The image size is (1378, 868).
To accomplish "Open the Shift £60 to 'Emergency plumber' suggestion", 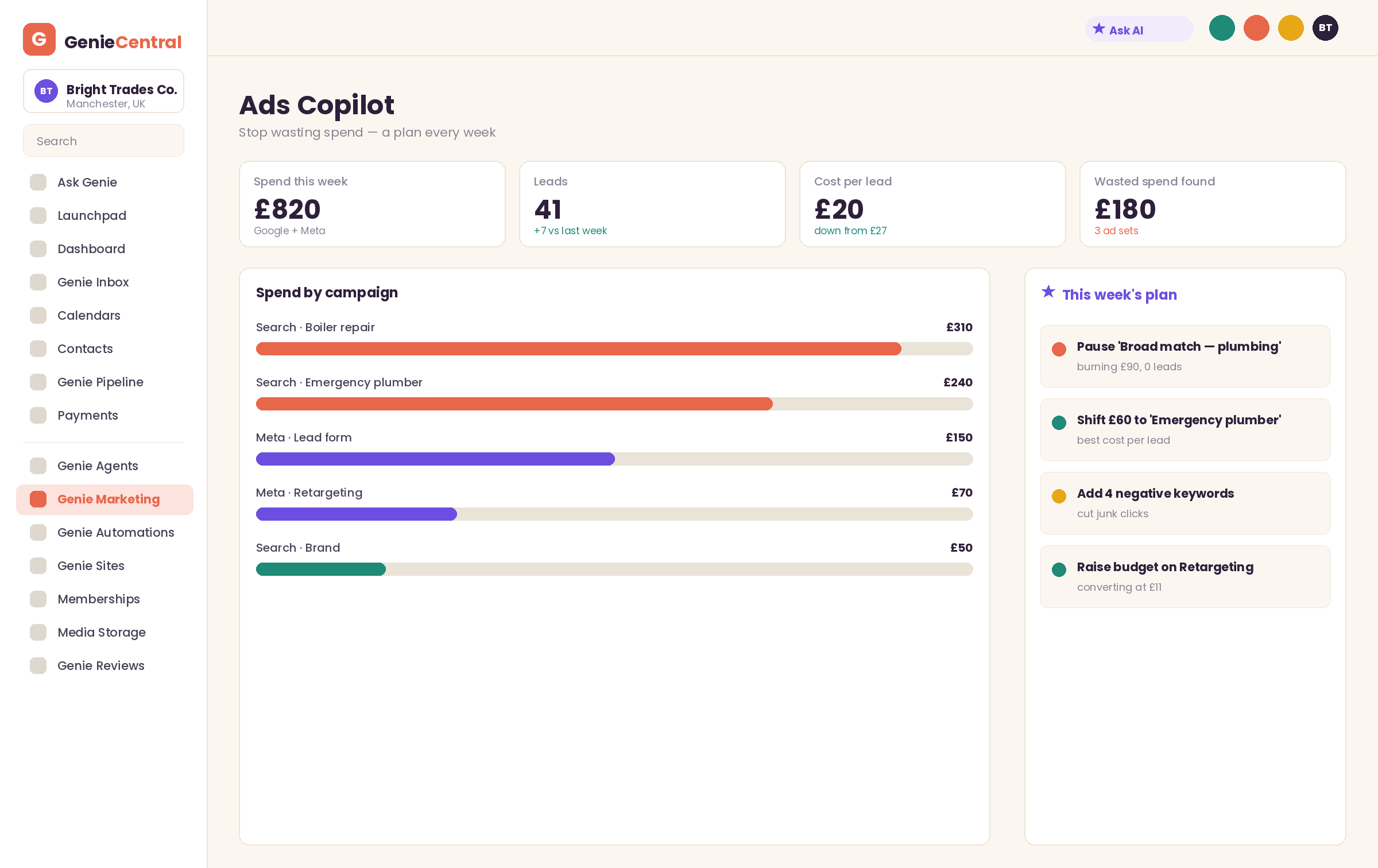I will 1185,429.
